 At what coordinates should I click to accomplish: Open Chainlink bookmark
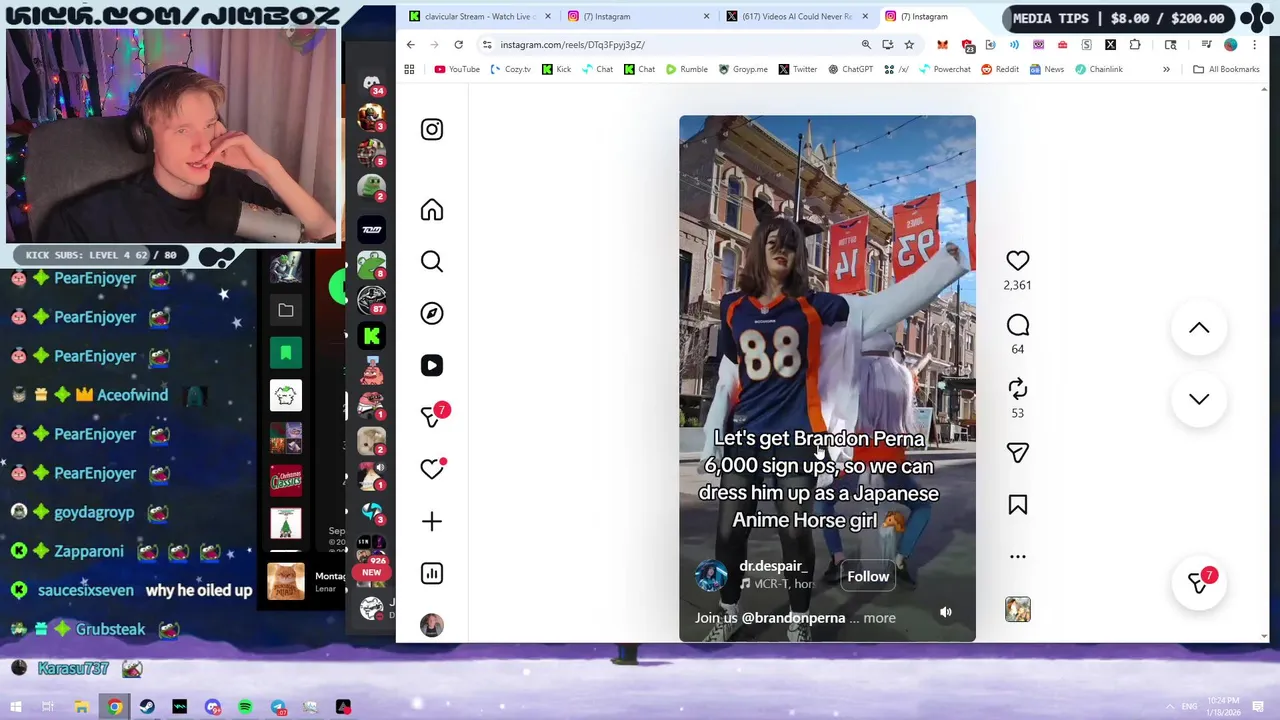pyautogui.click(x=1098, y=69)
